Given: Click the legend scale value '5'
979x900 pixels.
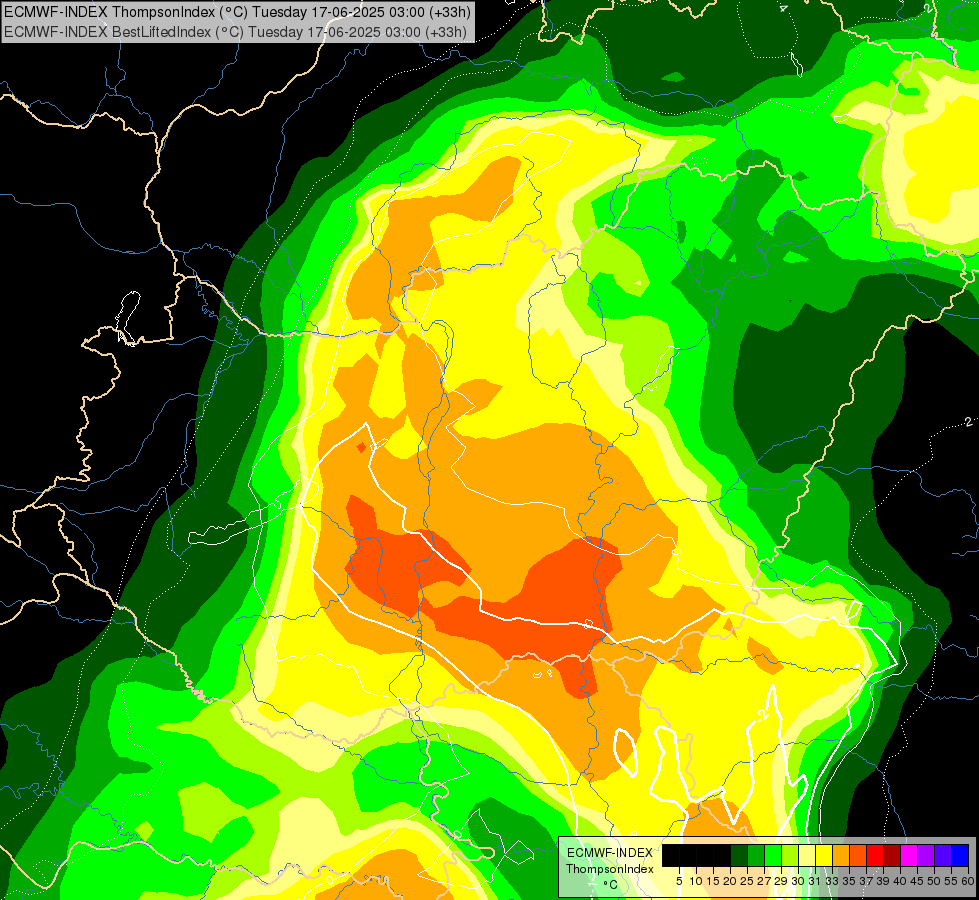Looking at the screenshot, I should point(679,881).
